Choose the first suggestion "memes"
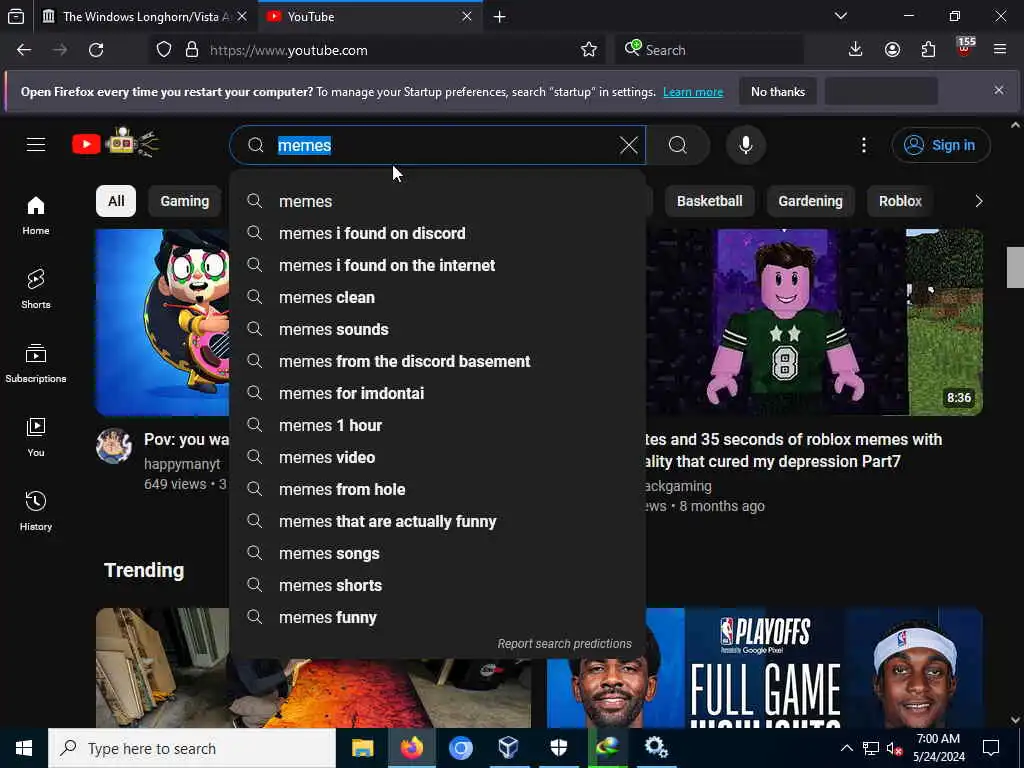Screen dimensions: 1024x768 [438, 201]
